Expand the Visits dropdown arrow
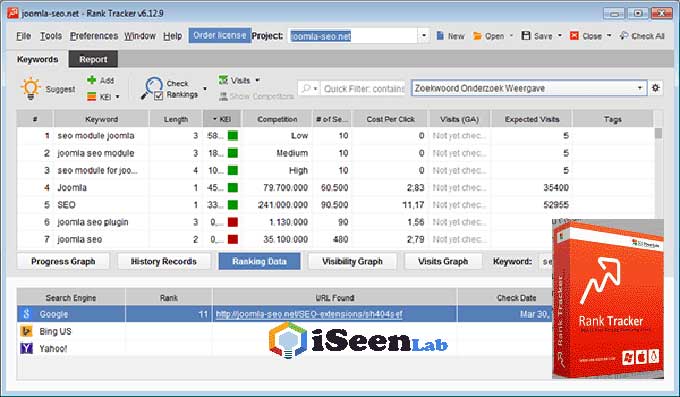The width and height of the screenshot is (680, 397). (257, 80)
